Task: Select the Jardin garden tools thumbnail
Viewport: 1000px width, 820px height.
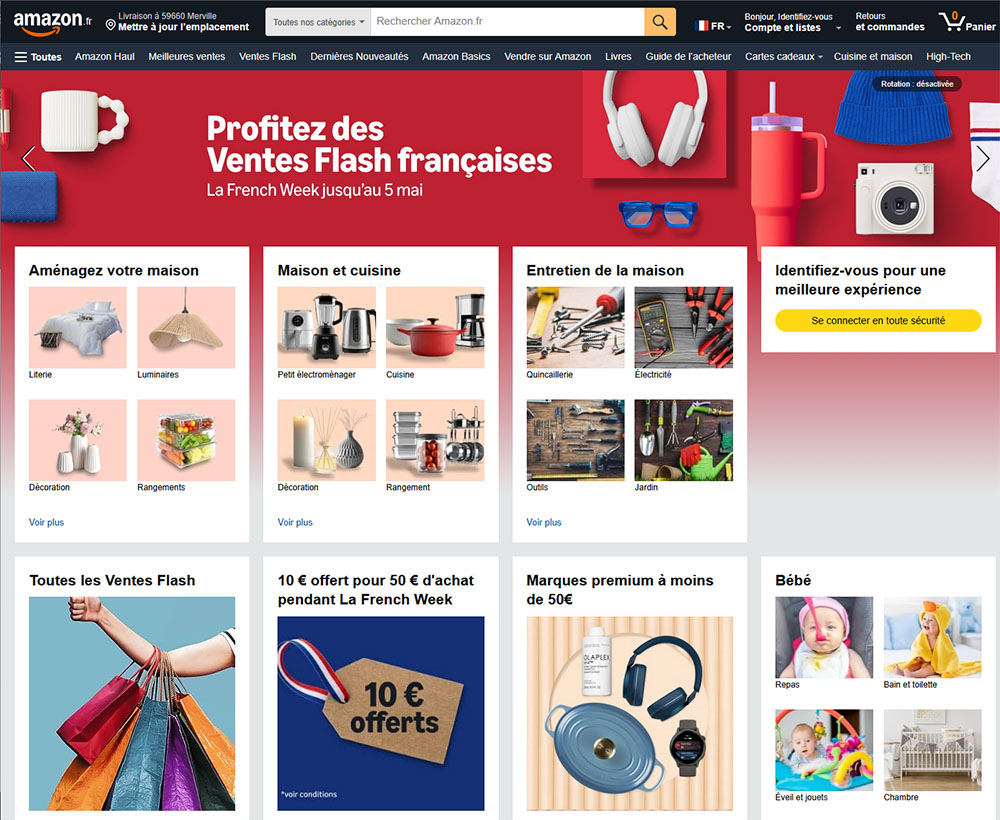Action: pos(684,440)
